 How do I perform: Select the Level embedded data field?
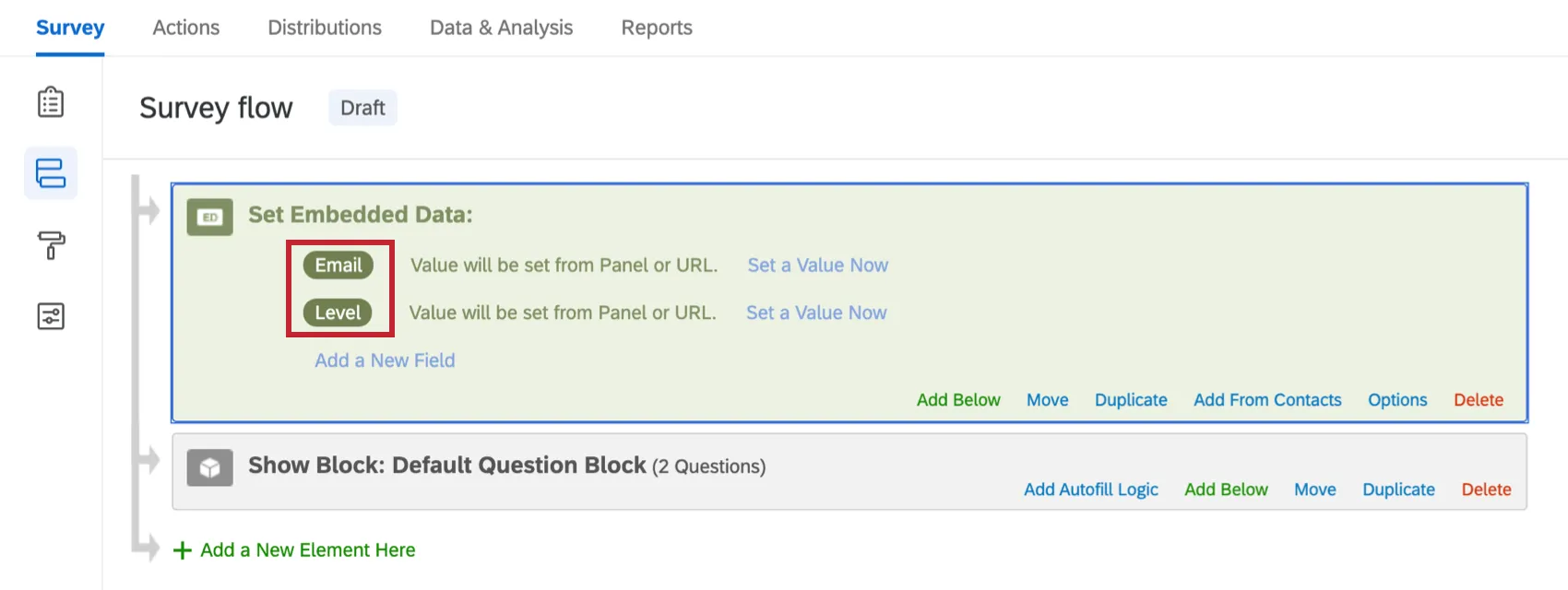click(339, 313)
